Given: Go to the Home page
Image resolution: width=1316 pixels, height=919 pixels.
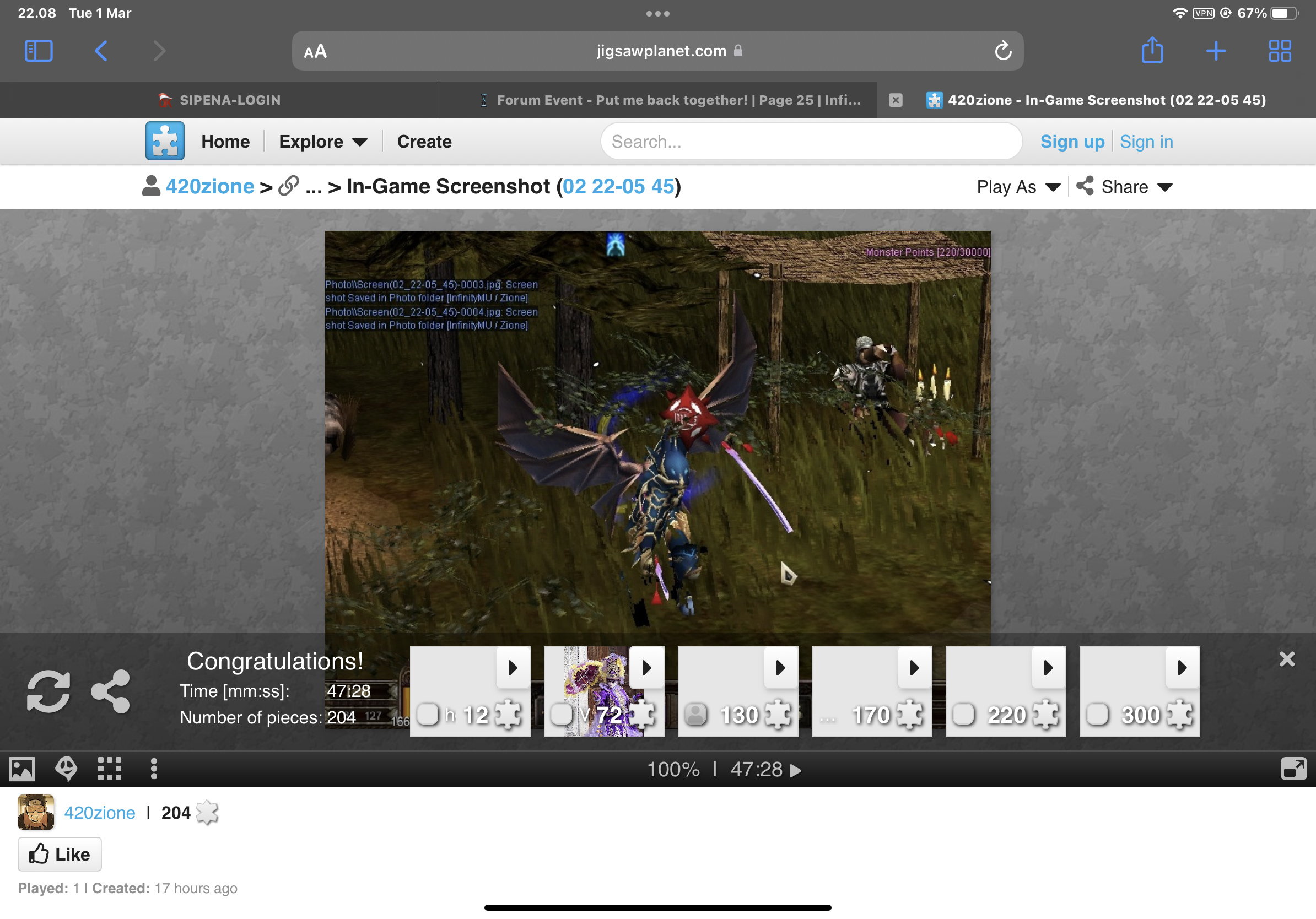Looking at the screenshot, I should [x=225, y=142].
